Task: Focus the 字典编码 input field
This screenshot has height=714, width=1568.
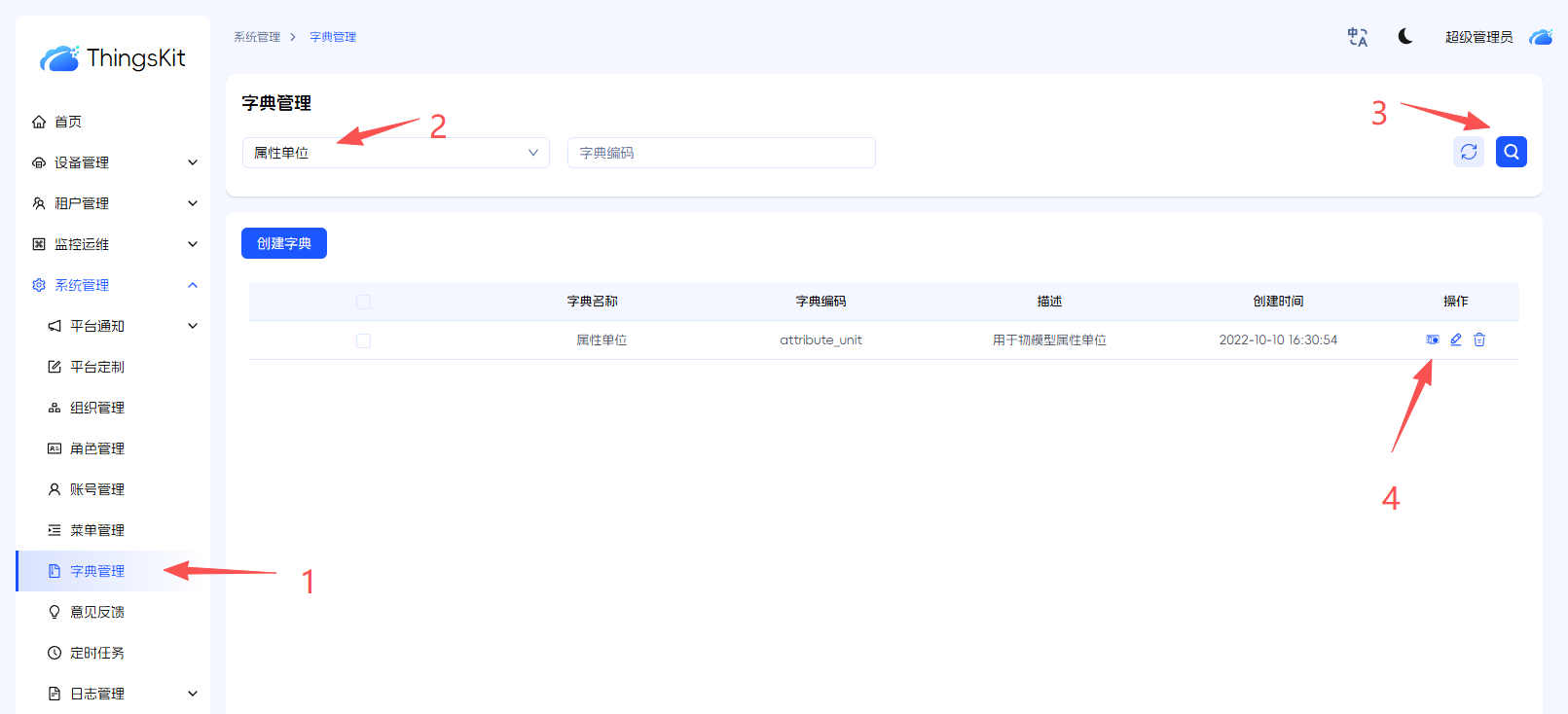Action: tap(720, 153)
